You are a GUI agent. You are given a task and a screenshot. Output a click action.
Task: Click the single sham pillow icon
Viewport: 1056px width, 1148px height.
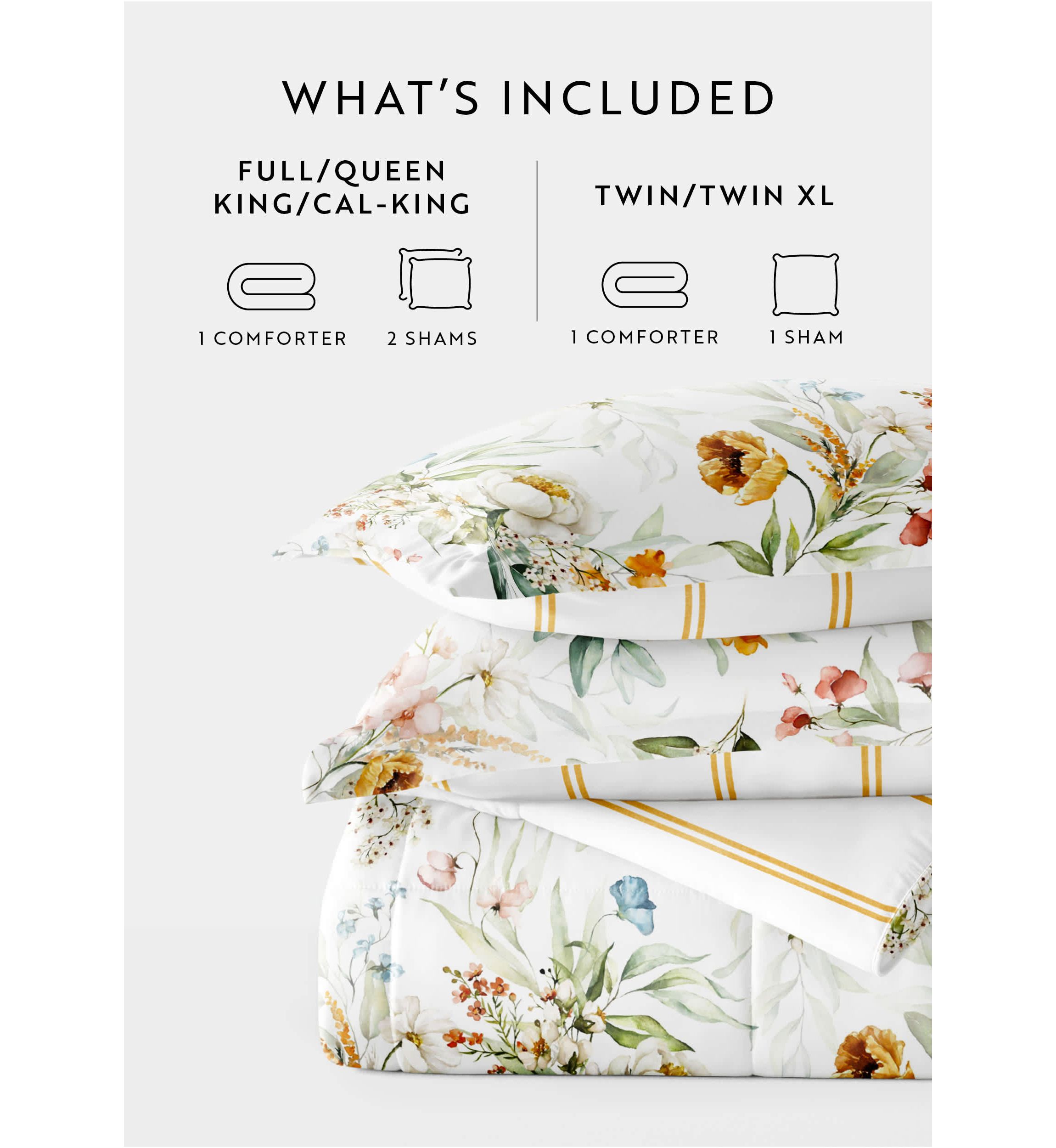tap(806, 285)
